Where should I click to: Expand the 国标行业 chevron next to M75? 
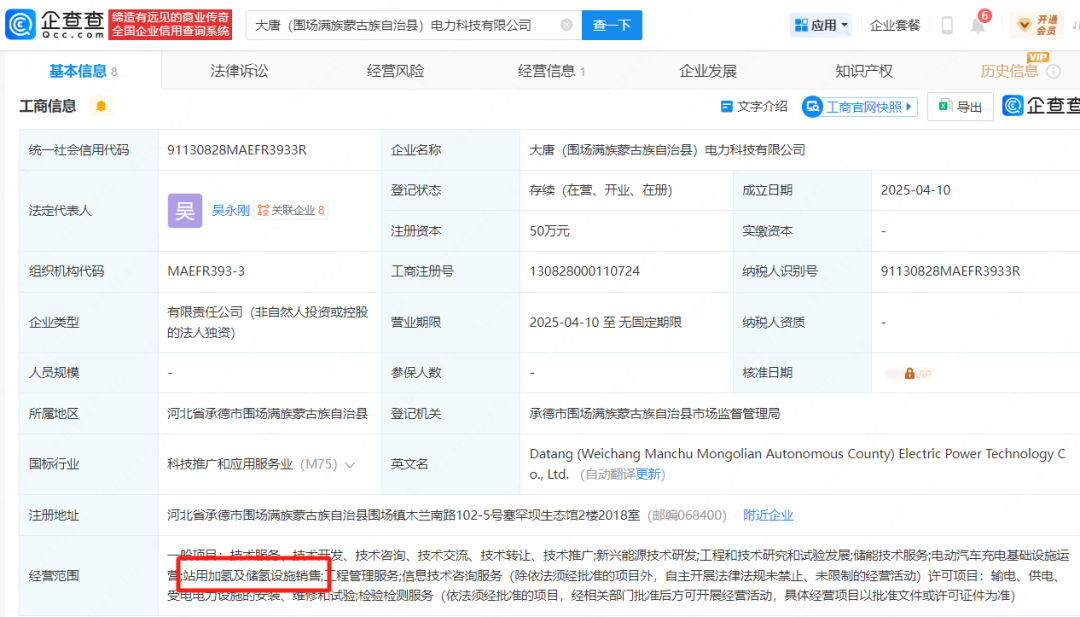(x=350, y=466)
